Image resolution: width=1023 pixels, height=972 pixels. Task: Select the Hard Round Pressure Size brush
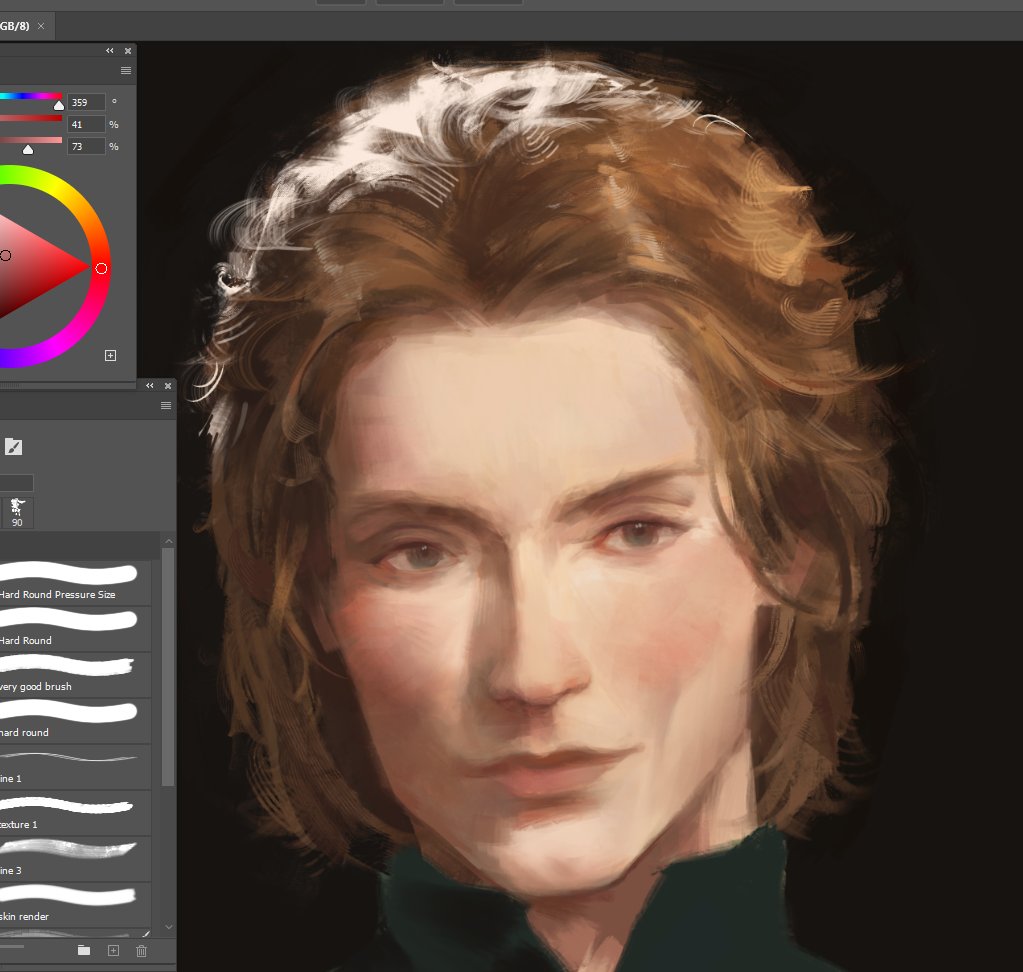tap(75, 583)
